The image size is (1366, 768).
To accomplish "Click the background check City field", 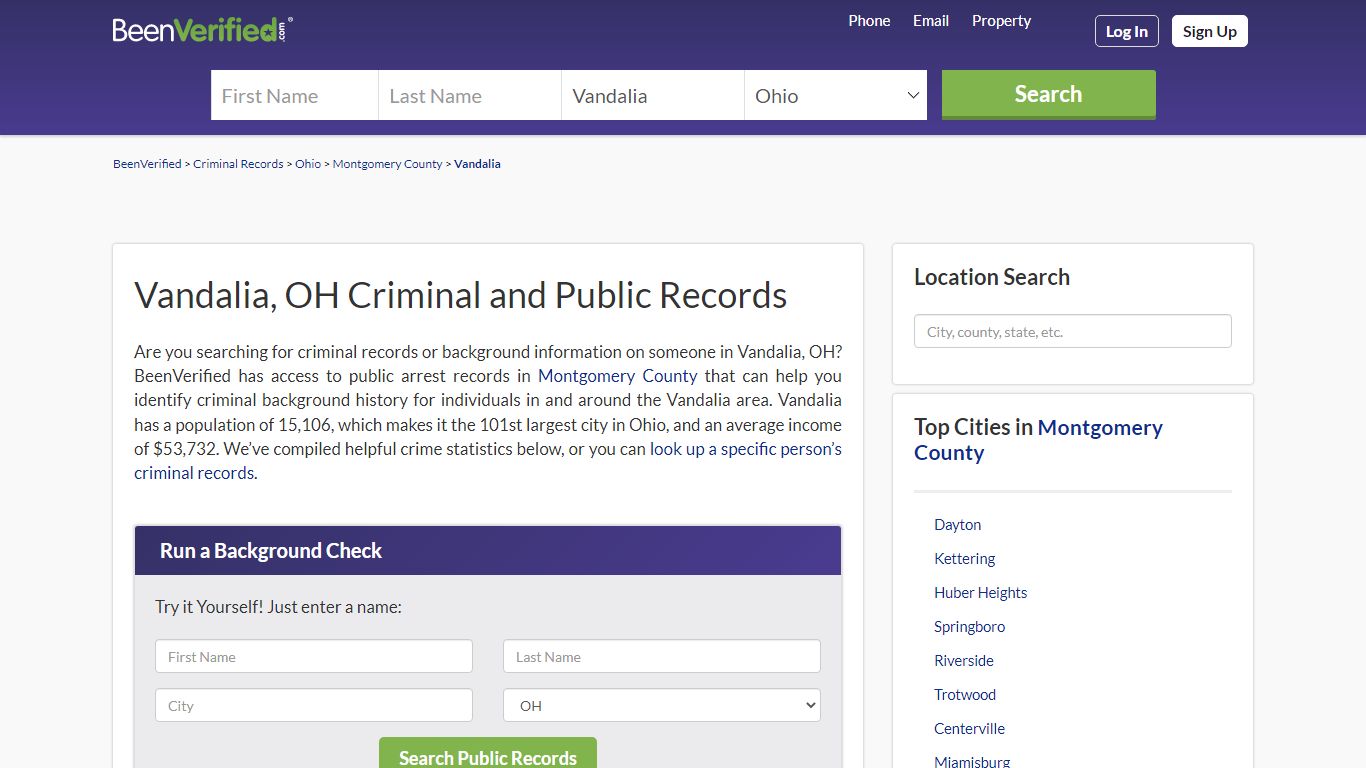I will click(x=314, y=705).
